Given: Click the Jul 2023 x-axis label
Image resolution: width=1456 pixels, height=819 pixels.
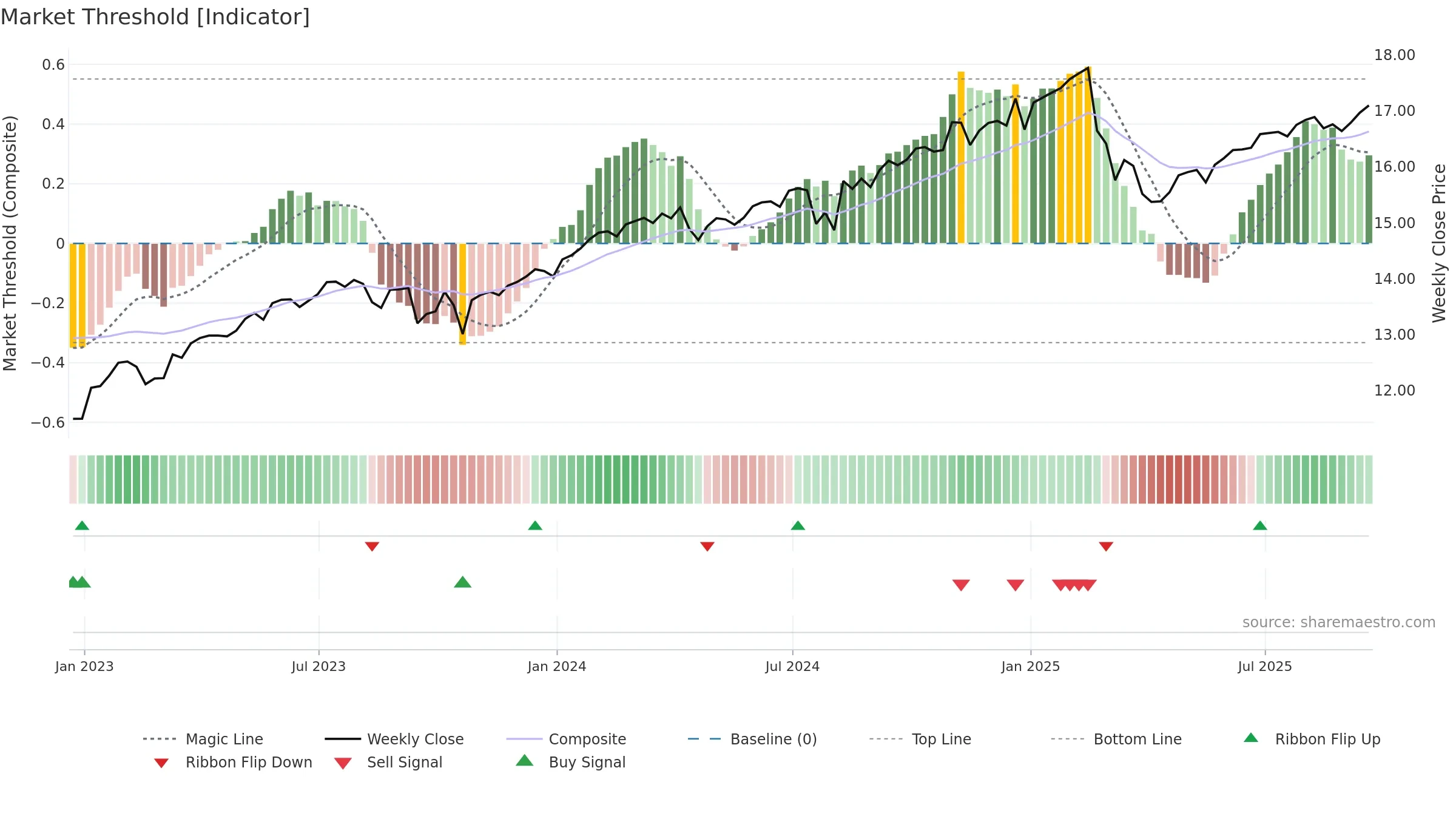Looking at the screenshot, I should 318,667.
